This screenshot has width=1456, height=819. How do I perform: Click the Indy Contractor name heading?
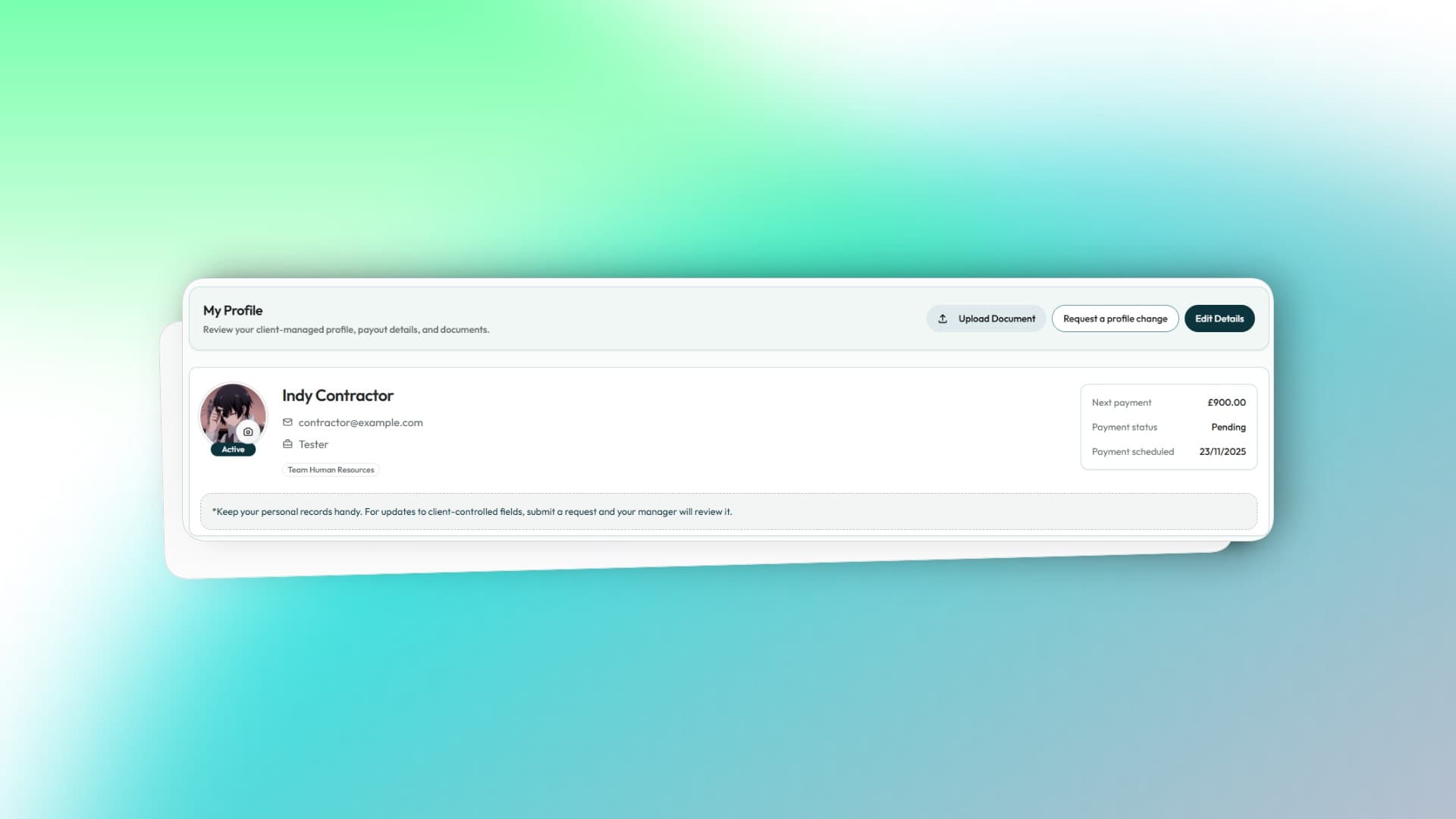(337, 396)
